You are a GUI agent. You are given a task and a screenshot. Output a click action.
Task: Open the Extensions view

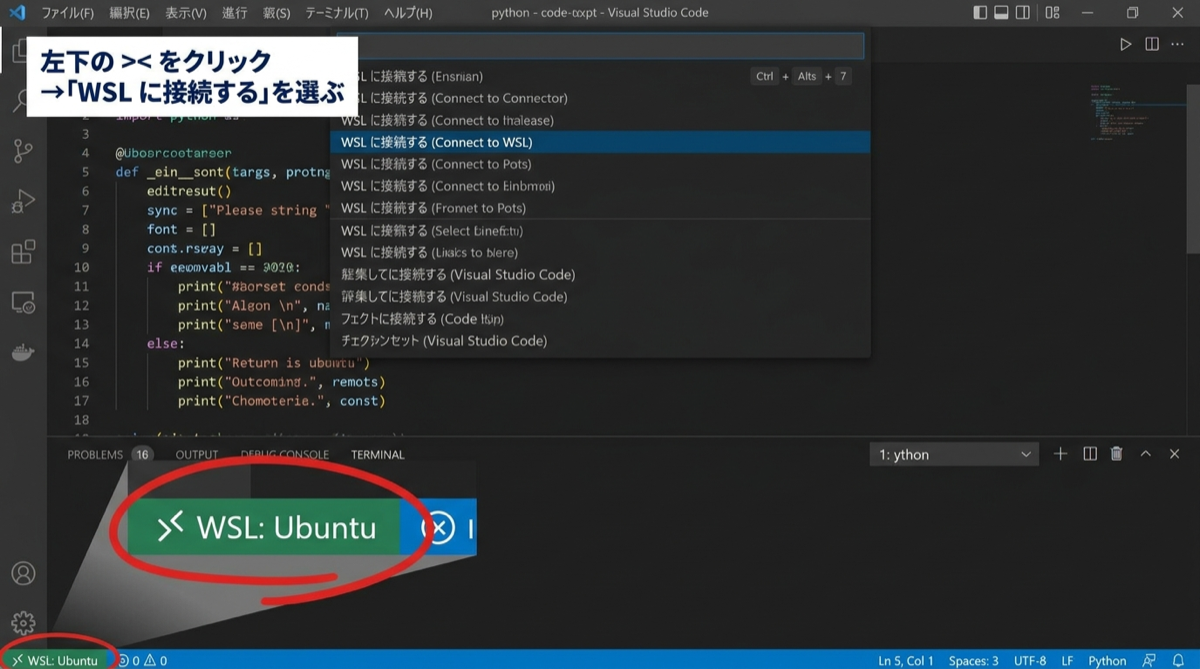22,252
